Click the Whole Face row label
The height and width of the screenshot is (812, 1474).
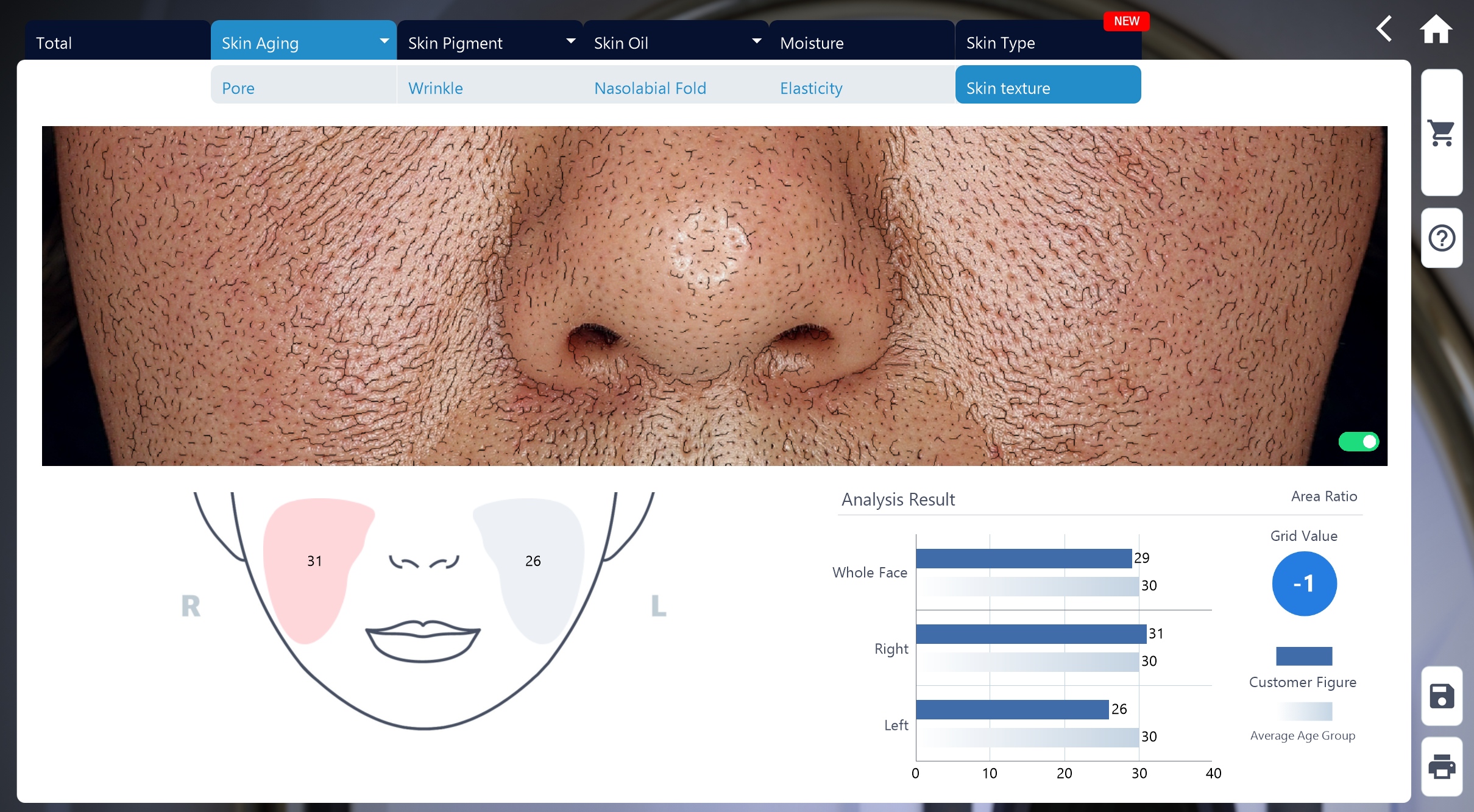click(870, 573)
